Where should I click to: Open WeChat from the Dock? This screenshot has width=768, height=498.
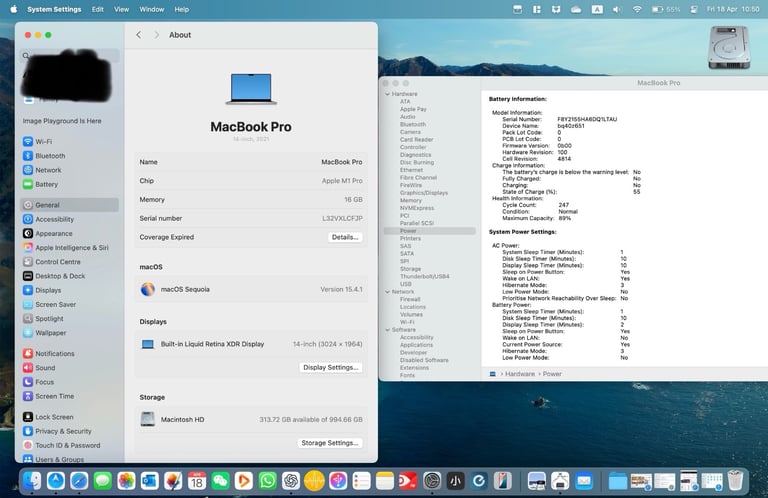(220, 481)
